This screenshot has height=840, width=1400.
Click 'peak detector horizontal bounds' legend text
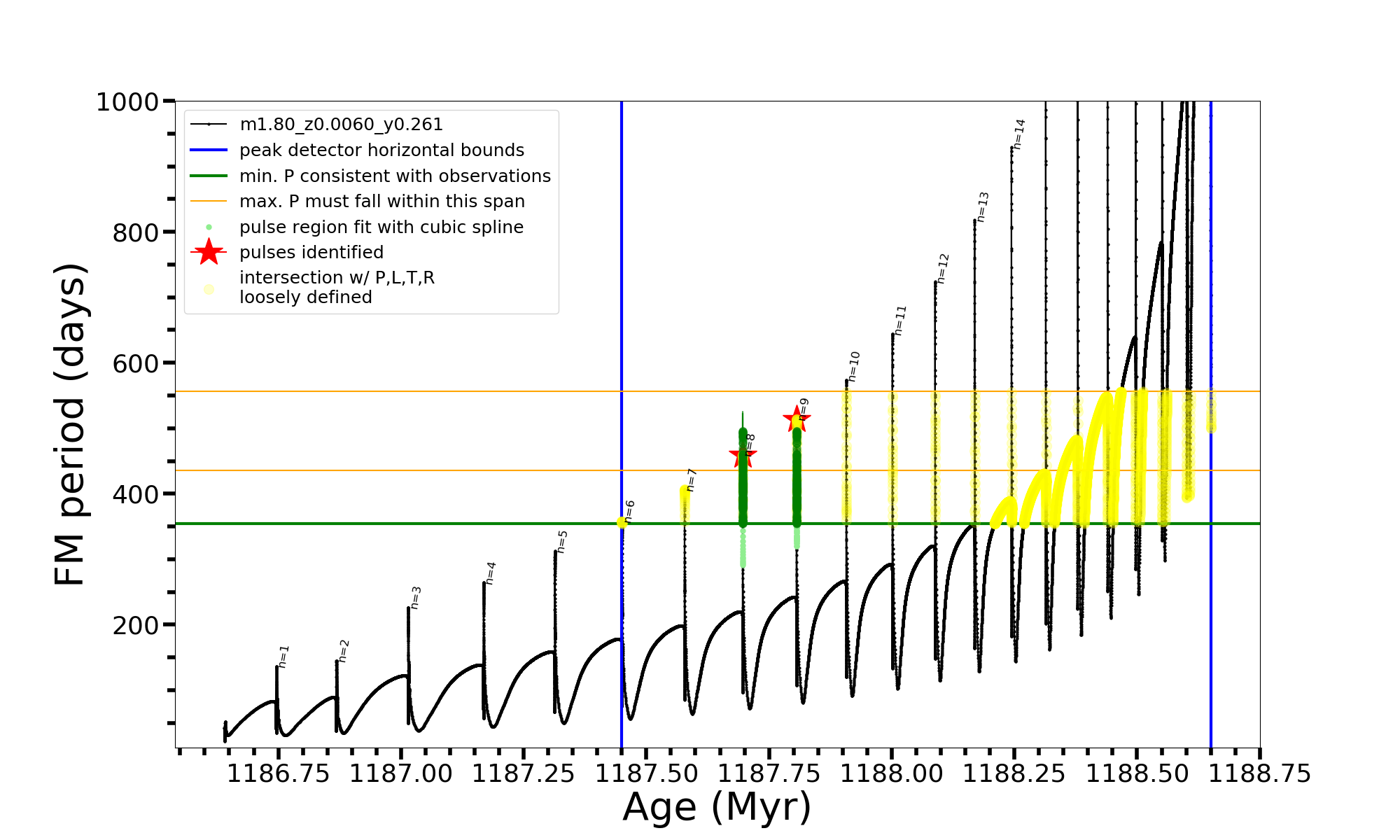coord(381,150)
